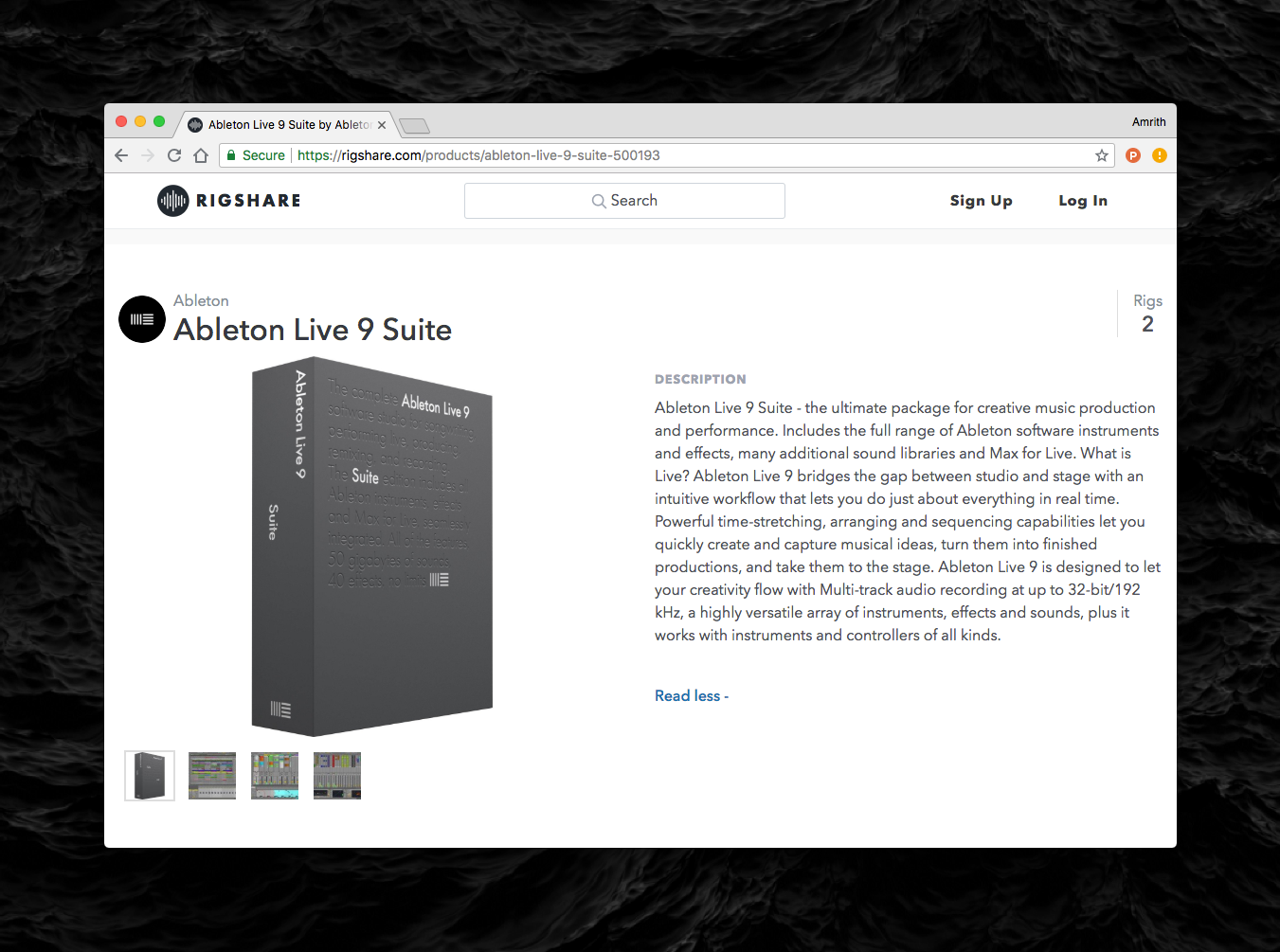1280x952 pixels.
Task: Click the RIGSHARE brand name
Action: (x=248, y=201)
